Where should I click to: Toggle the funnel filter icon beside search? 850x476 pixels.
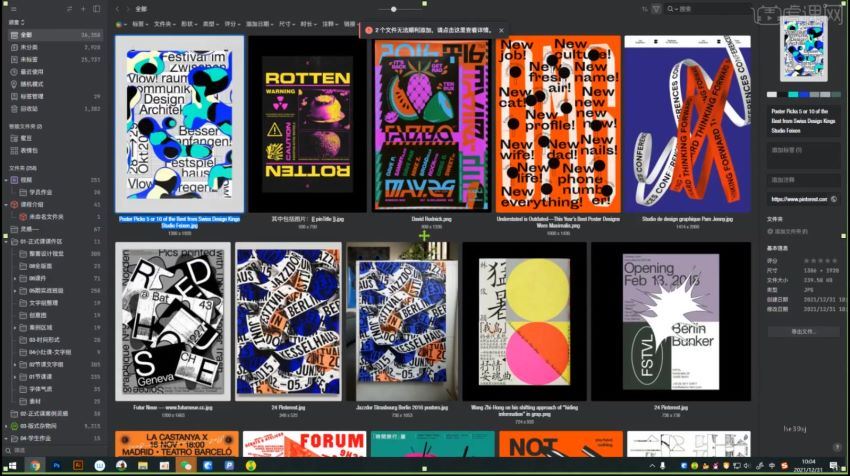656,9
